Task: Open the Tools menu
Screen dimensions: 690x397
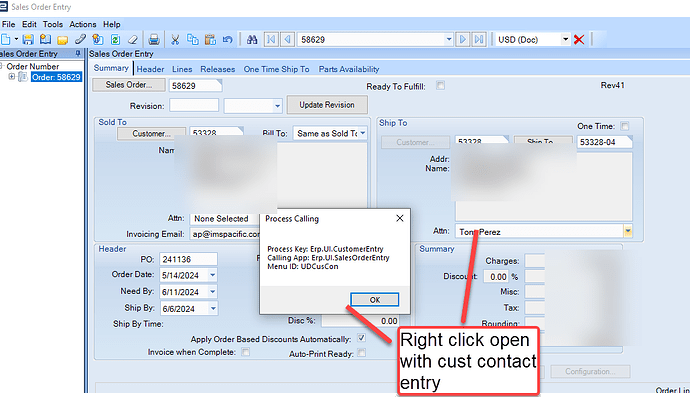Action: pyautogui.click(x=53, y=25)
